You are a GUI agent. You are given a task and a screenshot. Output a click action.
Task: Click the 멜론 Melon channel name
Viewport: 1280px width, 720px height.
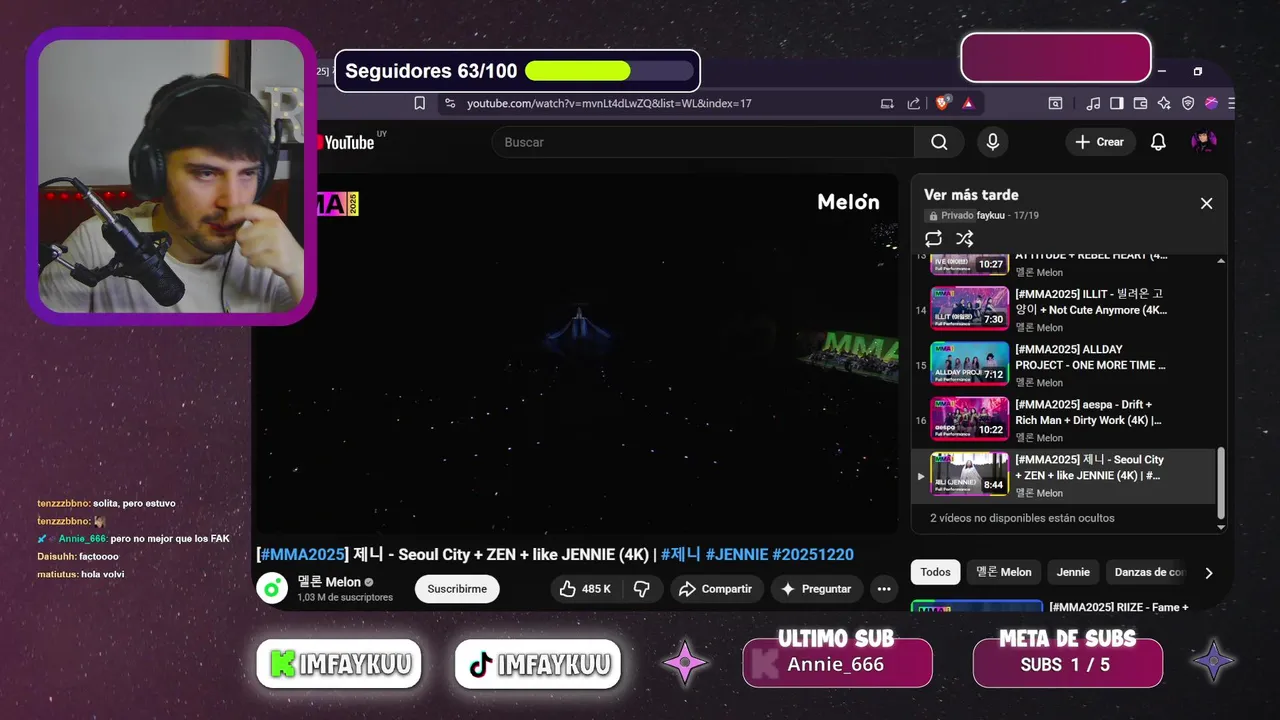(329, 582)
